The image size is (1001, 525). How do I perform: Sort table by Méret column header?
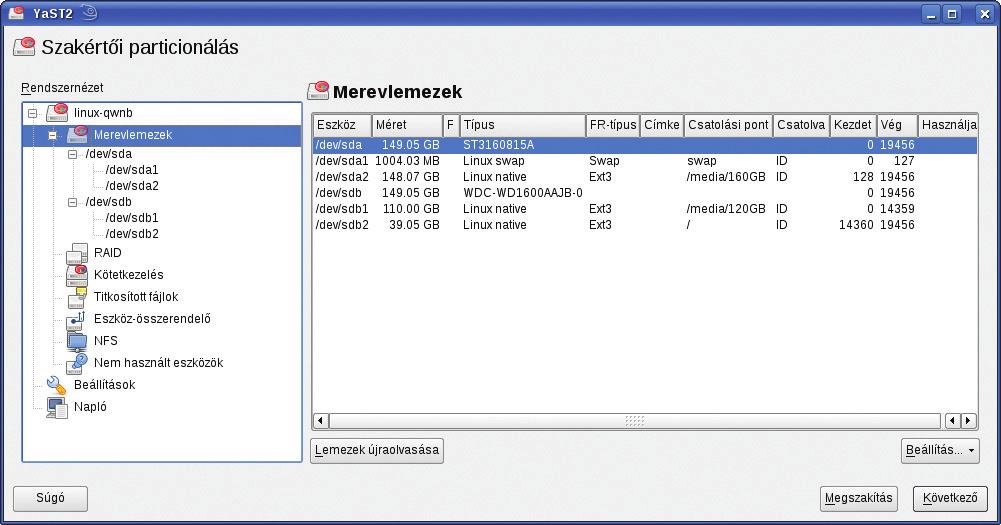(x=407, y=125)
